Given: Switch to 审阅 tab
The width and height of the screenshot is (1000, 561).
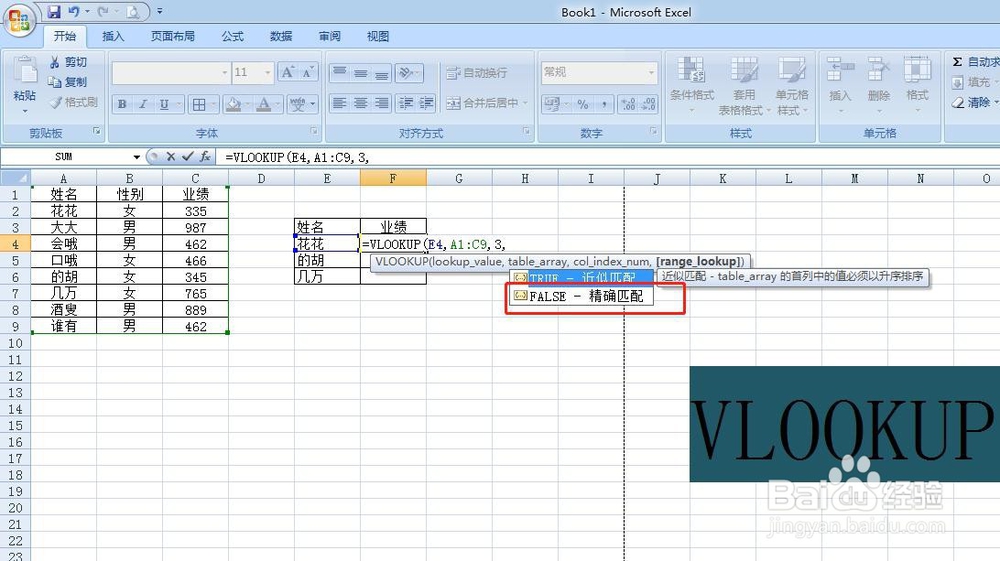Looking at the screenshot, I should pyautogui.click(x=329, y=36).
